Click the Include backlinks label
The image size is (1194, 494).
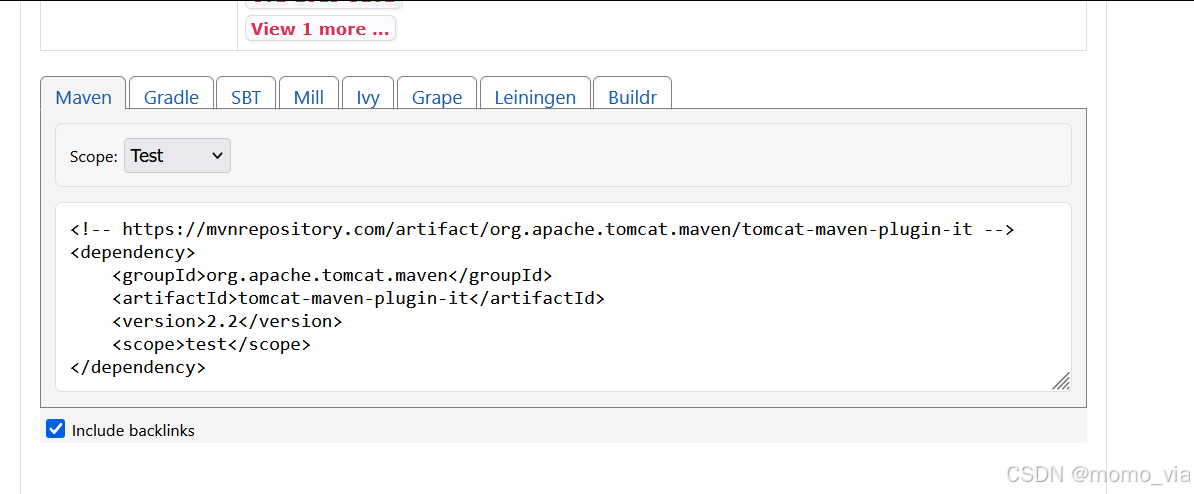133,431
